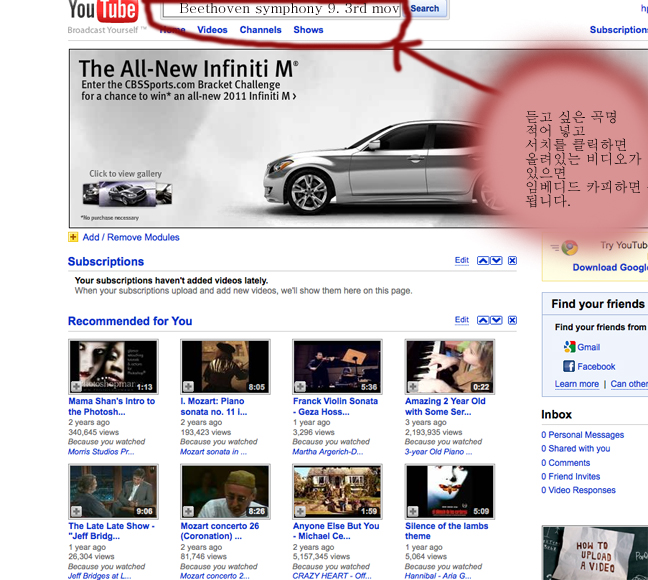Click the Google Chrome icon in promo box

coord(569,247)
